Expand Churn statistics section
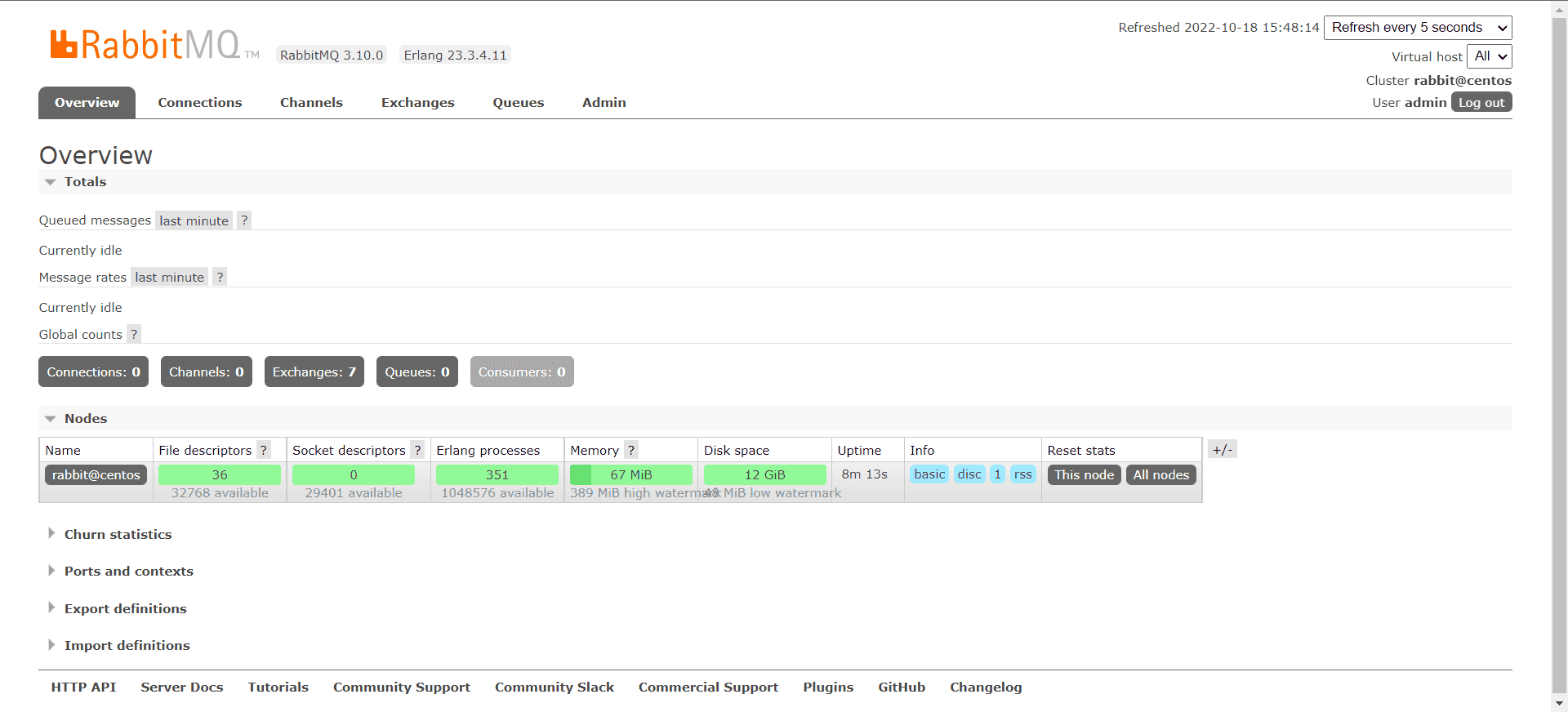The width and height of the screenshot is (1568, 712). coord(118,535)
